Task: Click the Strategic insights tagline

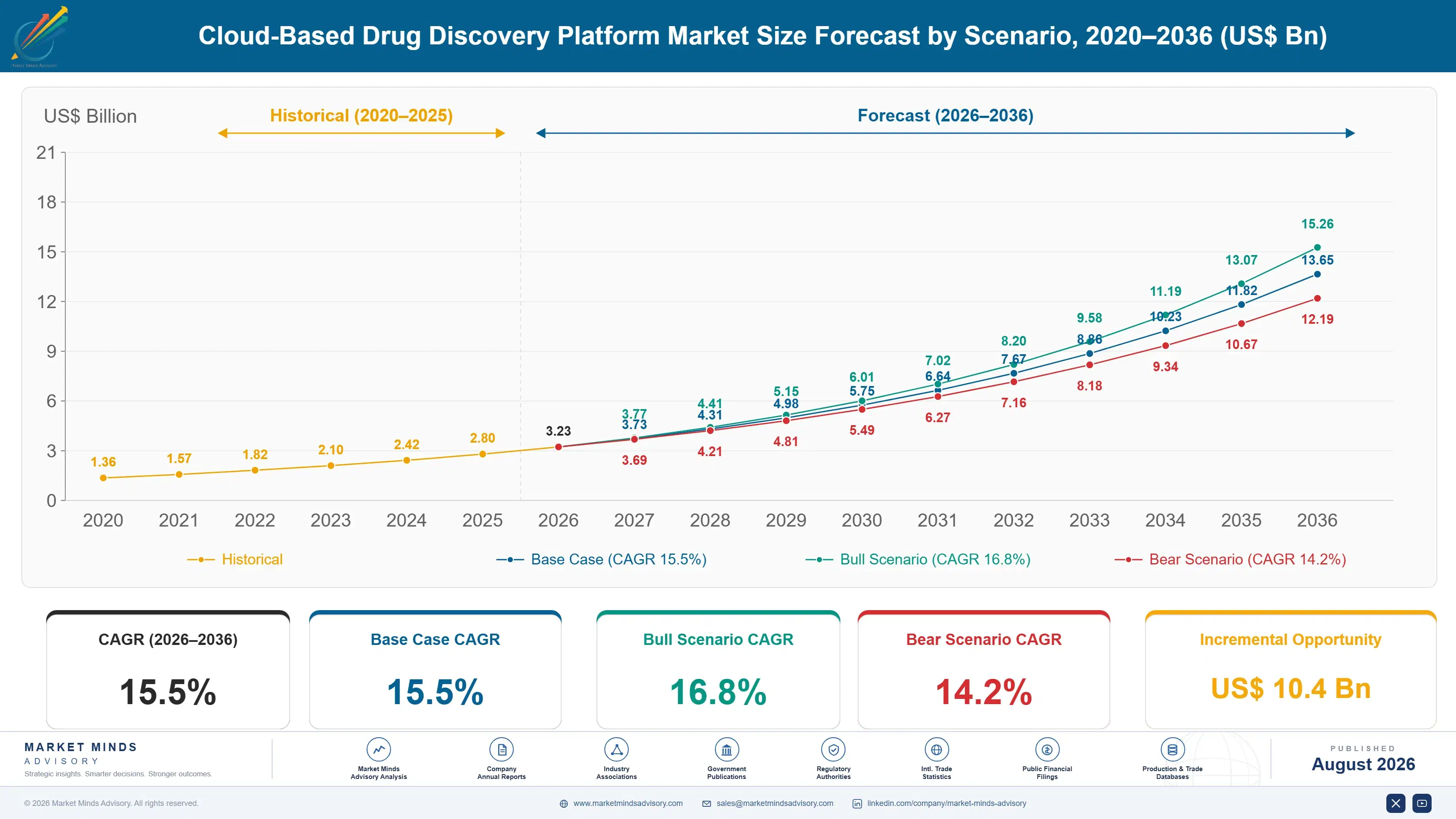Action: pyautogui.click(x=118, y=774)
